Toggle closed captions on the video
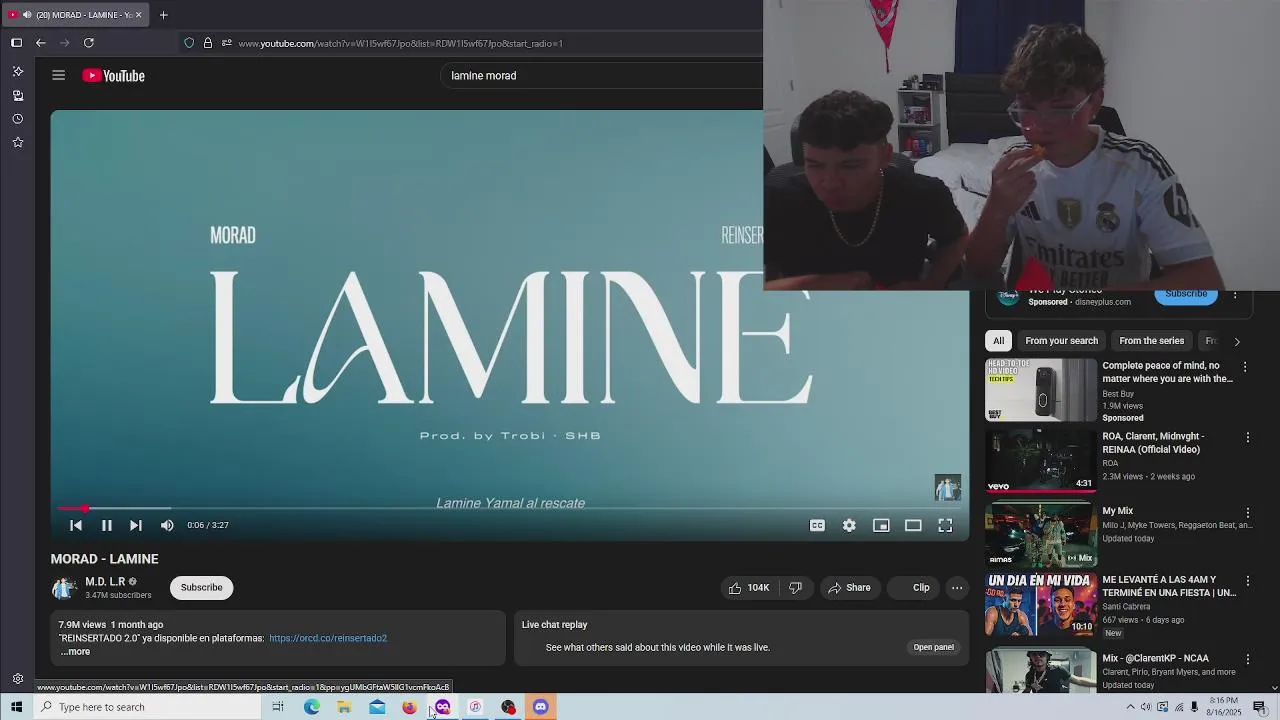The image size is (1280, 720). pos(817,525)
